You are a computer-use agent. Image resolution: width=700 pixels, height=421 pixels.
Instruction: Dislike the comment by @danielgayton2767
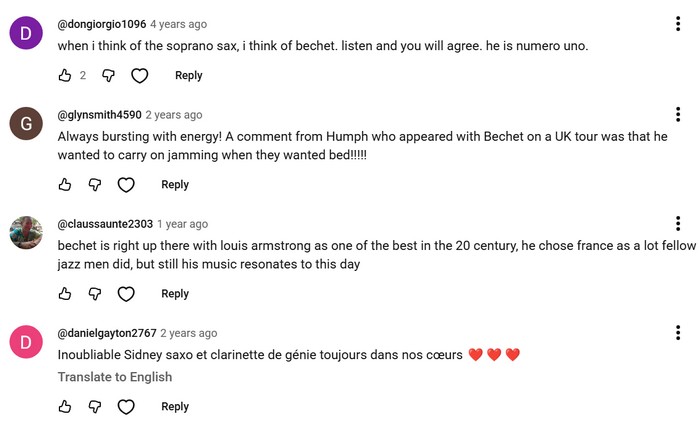pos(95,406)
